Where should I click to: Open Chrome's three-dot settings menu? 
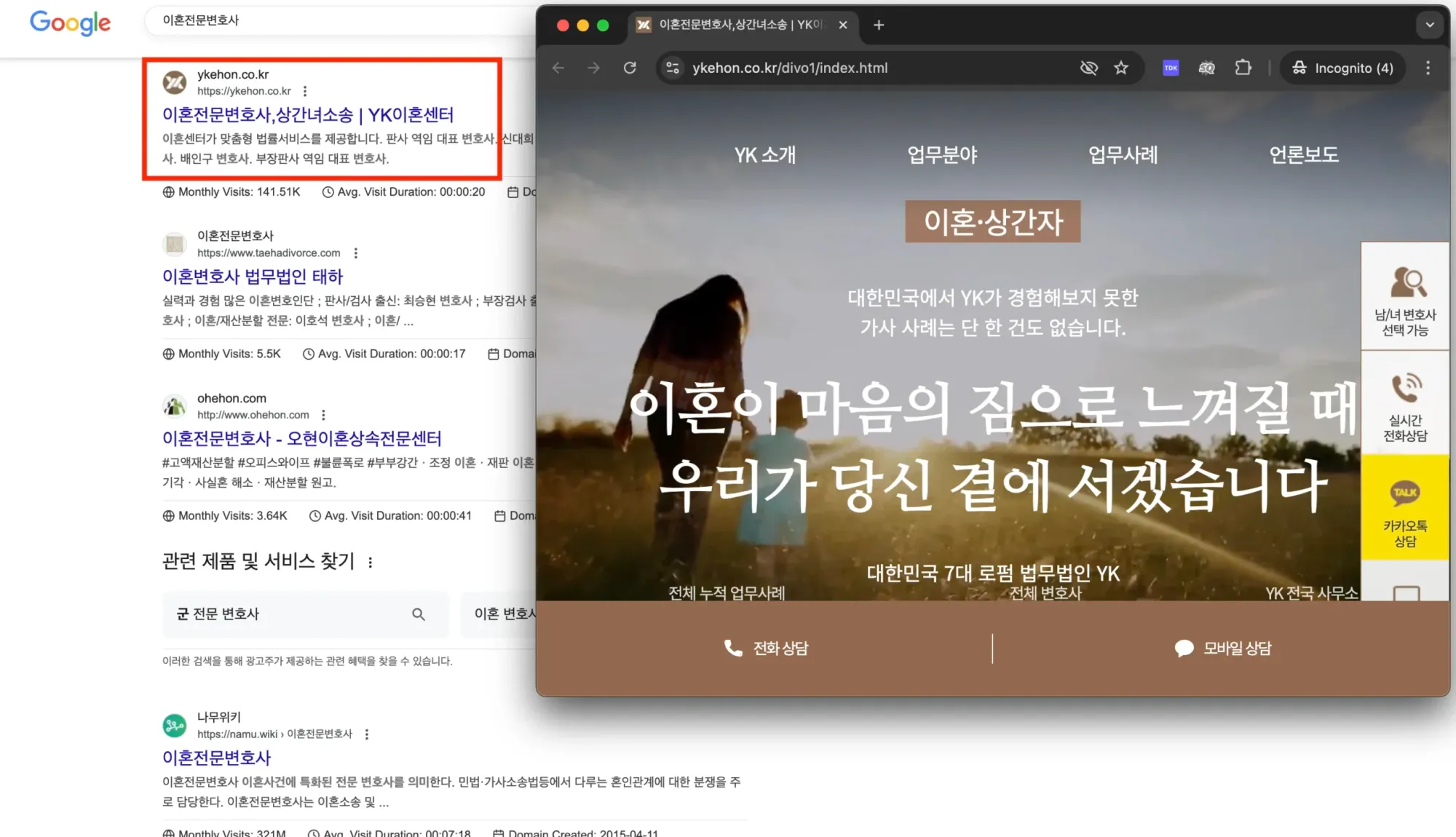1428,68
